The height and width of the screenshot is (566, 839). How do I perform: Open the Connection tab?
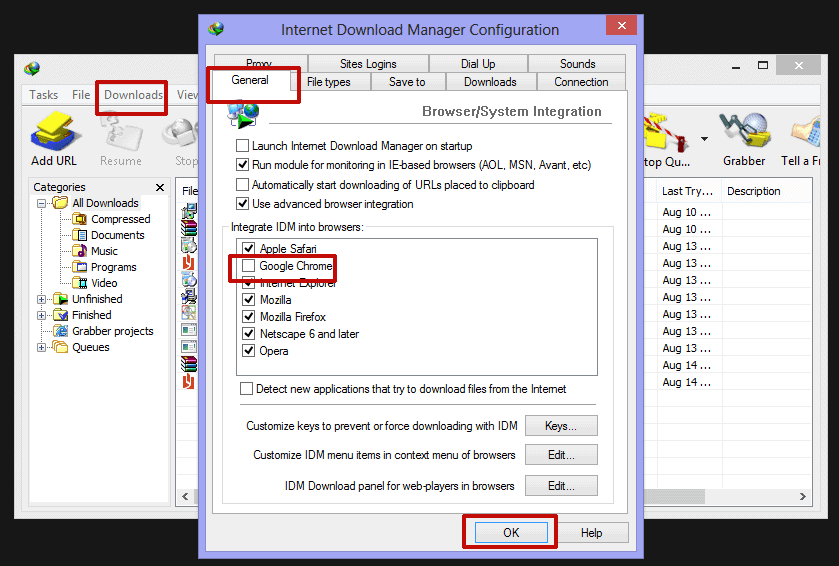pyautogui.click(x=581, y=82)
